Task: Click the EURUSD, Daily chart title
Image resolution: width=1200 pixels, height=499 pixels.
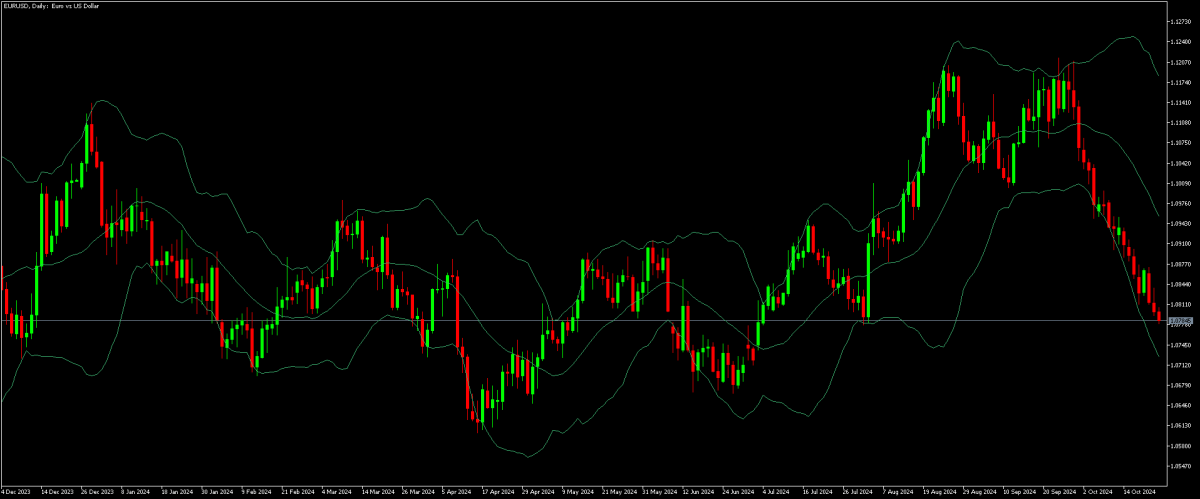Action: 50,6
